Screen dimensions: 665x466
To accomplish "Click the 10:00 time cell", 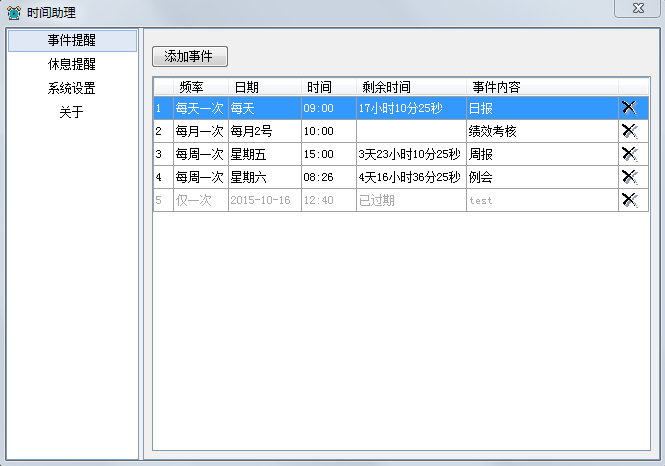I will [329, 131].
